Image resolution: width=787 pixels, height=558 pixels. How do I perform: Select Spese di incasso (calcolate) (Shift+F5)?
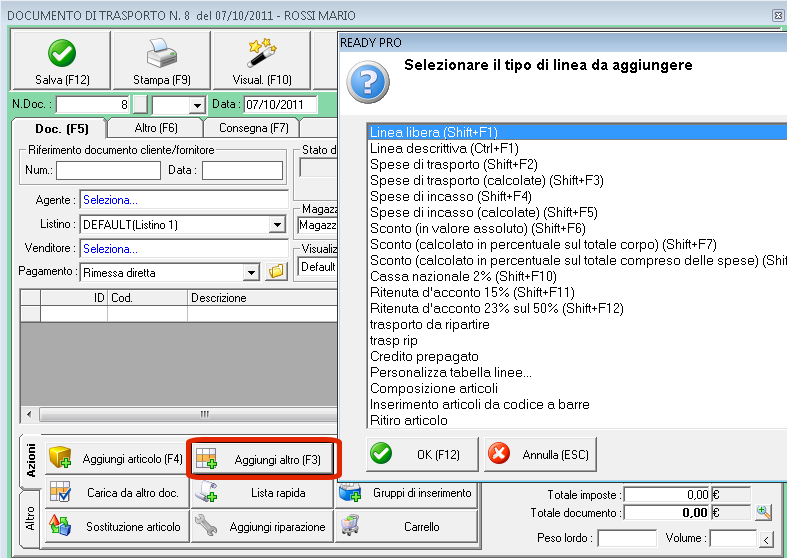coord(577,212)
